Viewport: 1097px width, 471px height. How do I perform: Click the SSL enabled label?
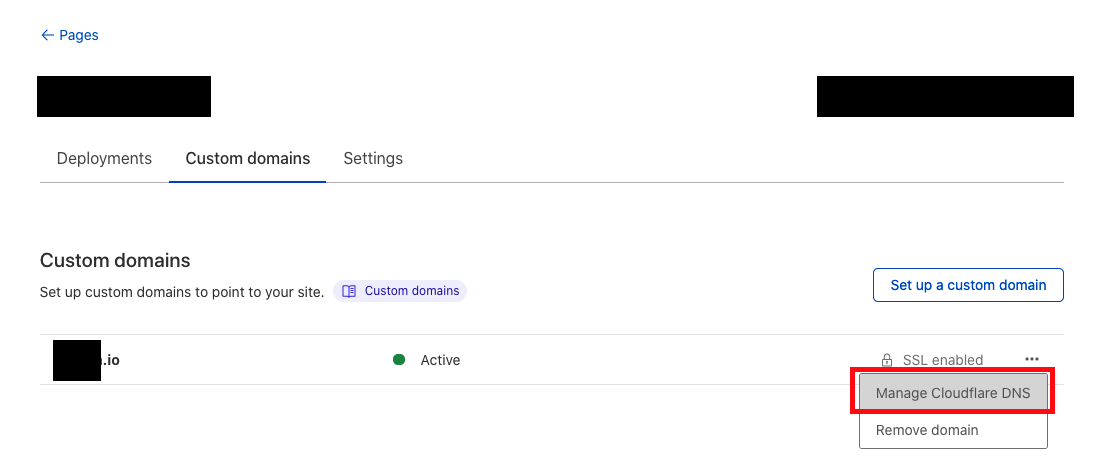[942, 360]
